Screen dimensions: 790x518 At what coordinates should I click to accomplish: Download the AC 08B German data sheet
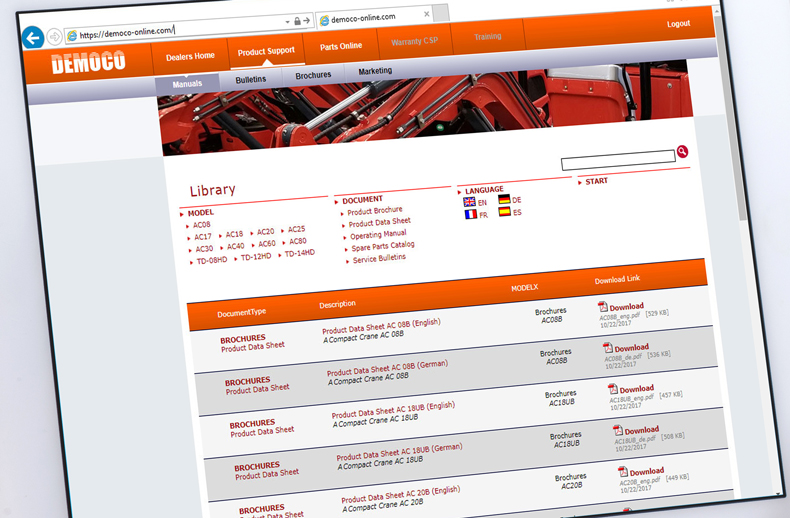tap(631, 348)
